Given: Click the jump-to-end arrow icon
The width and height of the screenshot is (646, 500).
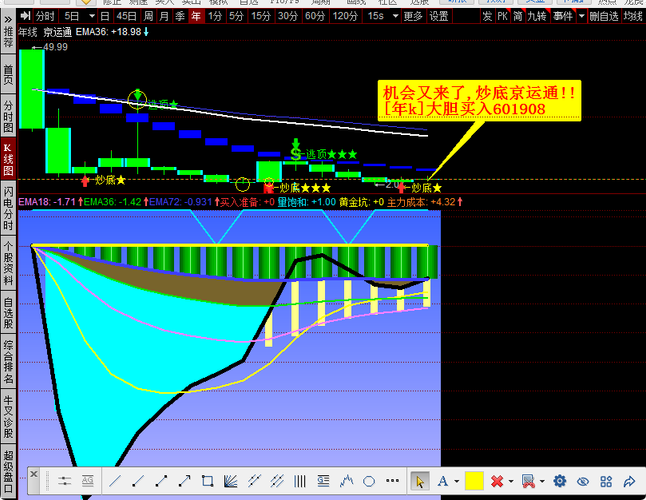Looking at the screenshot, I should (x=26, y=16).
